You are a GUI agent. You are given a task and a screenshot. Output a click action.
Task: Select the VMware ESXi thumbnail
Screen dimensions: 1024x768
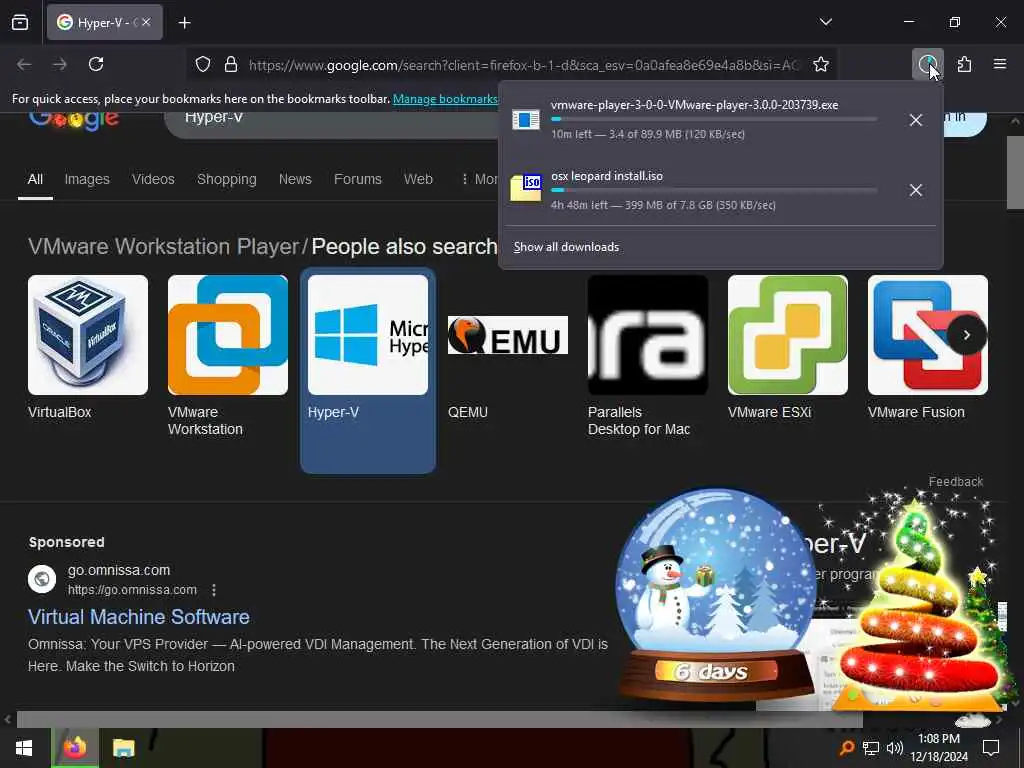tap(788, 334)
